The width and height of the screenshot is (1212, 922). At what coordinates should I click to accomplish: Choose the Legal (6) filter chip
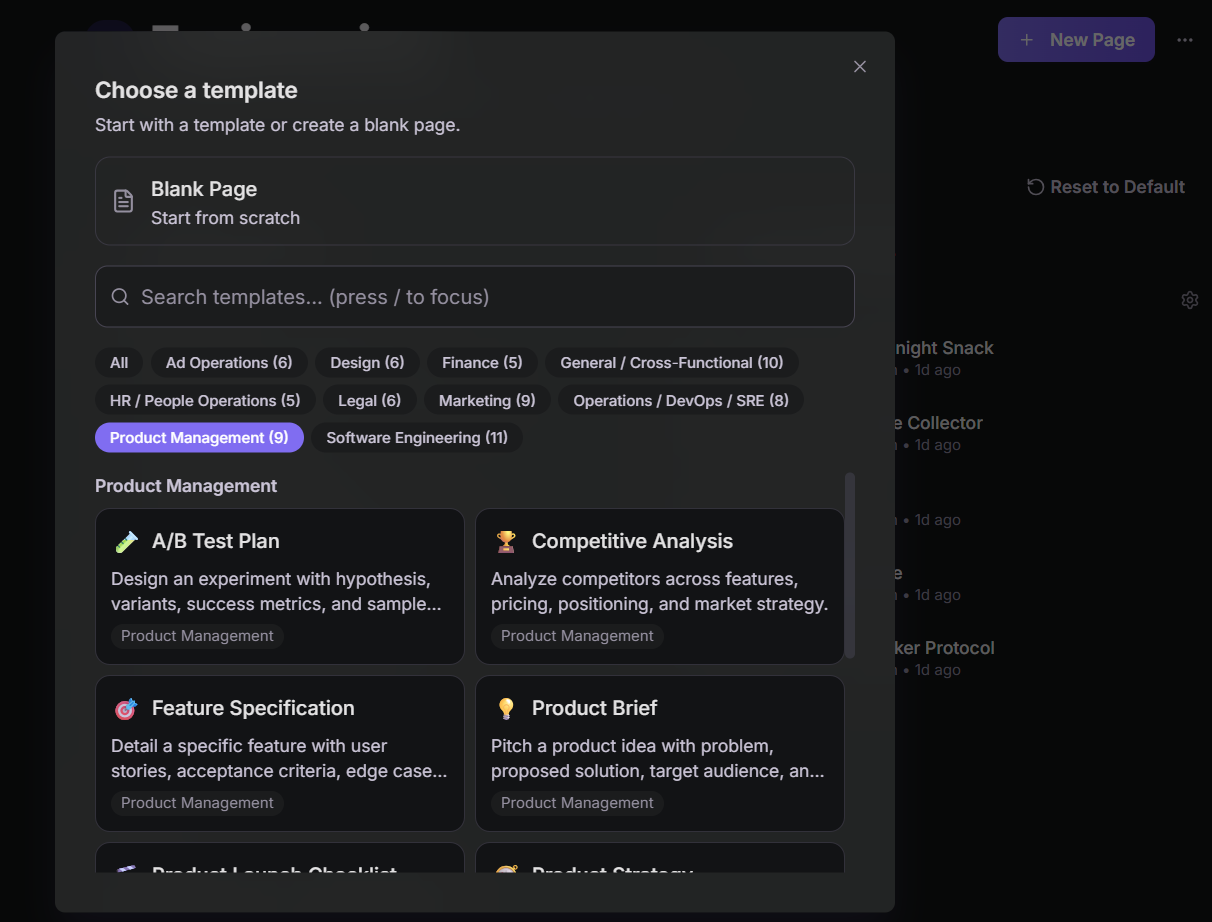point(369,401)
